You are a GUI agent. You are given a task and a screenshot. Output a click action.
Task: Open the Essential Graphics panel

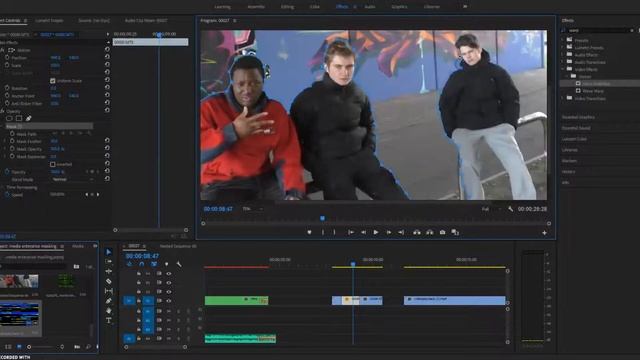[578, 117]
